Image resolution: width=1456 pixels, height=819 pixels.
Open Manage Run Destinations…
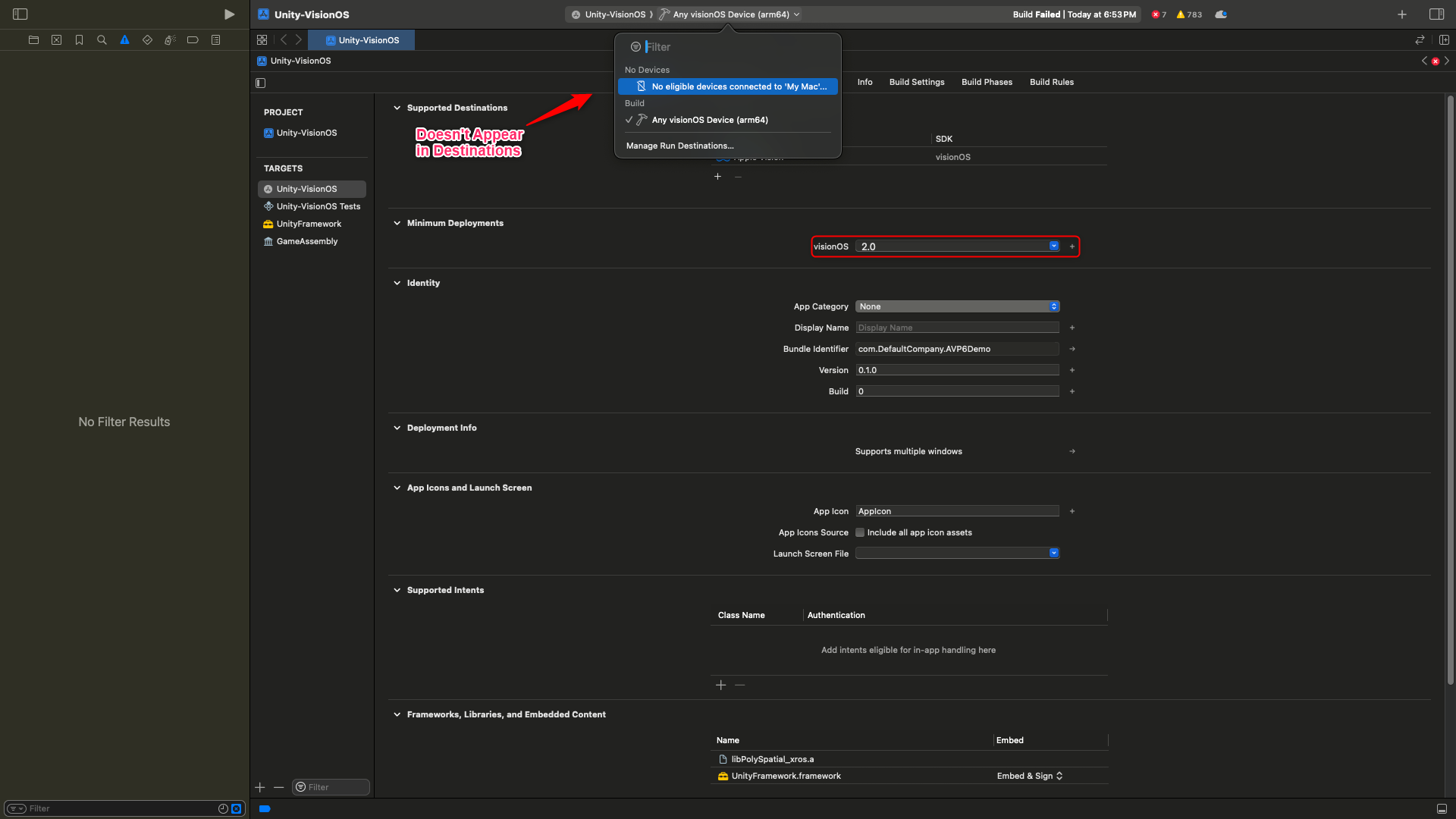[680, 146]
